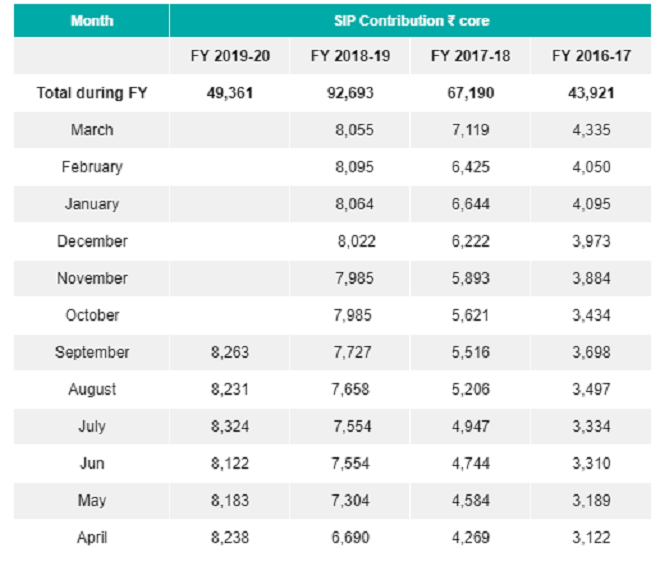Select the FY 2018-19 column heading
The height and width of the screenshot is (585, 660).
pos(350,56)
